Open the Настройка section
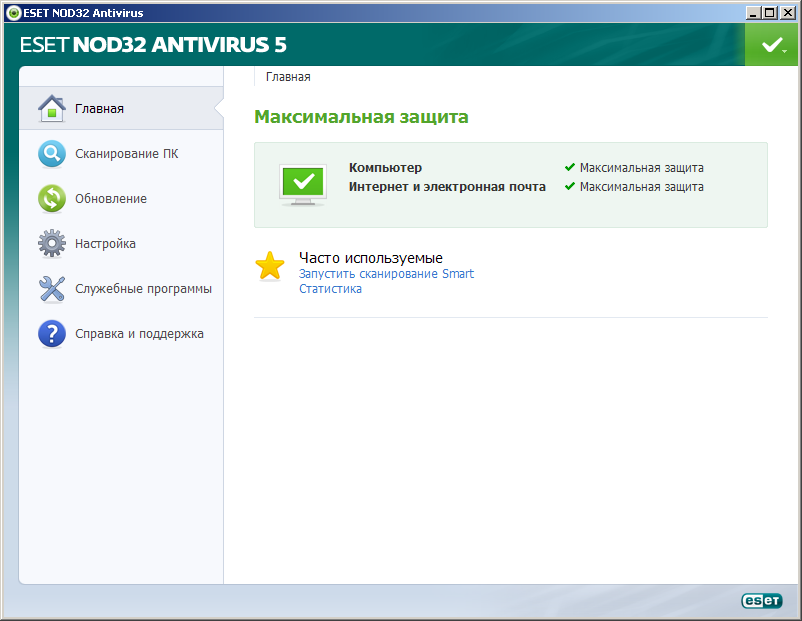The height and width of the screenshot is (621, 802). (105, 243)
